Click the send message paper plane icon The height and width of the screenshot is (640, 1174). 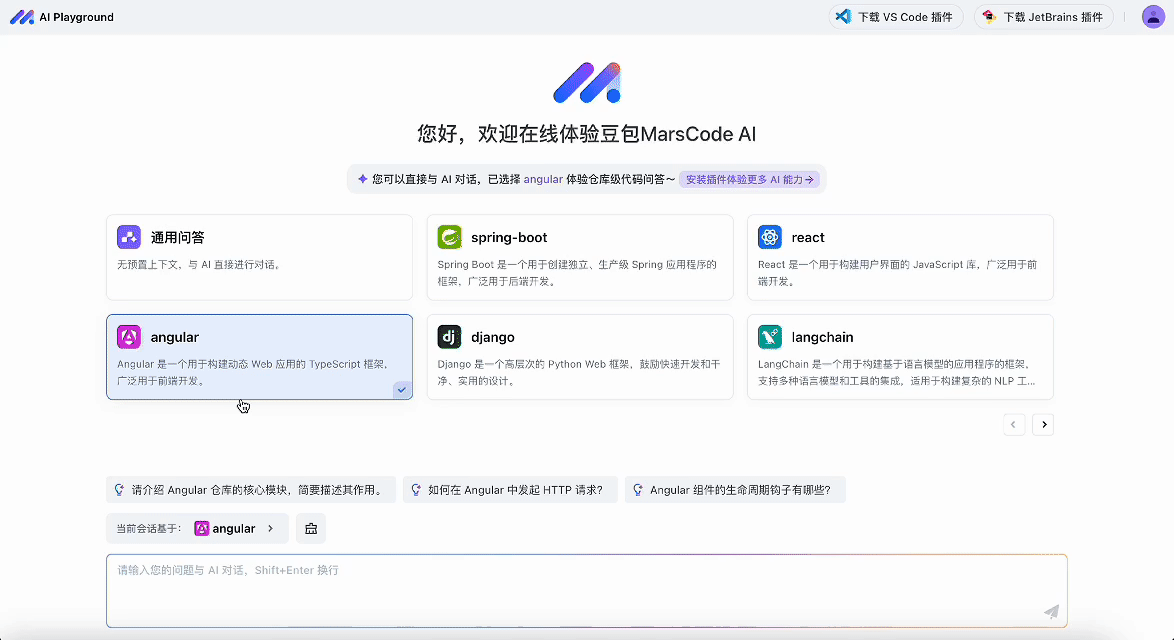[1051, 612]
